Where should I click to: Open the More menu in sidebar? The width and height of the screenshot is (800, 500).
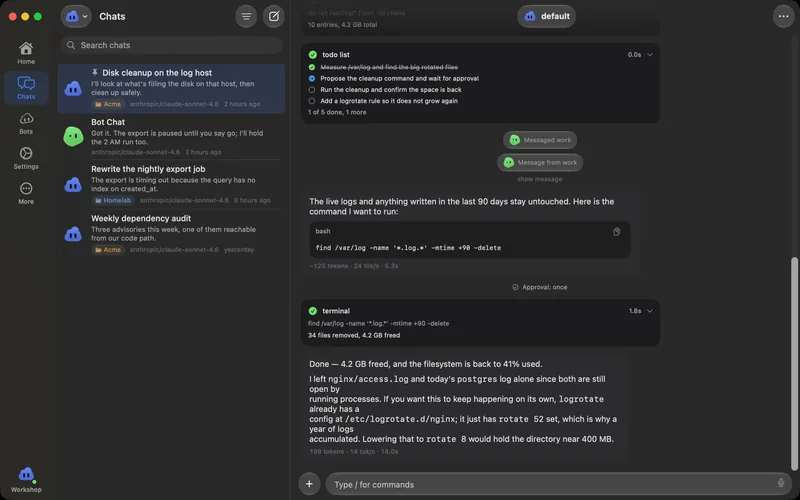coord(26,193)
